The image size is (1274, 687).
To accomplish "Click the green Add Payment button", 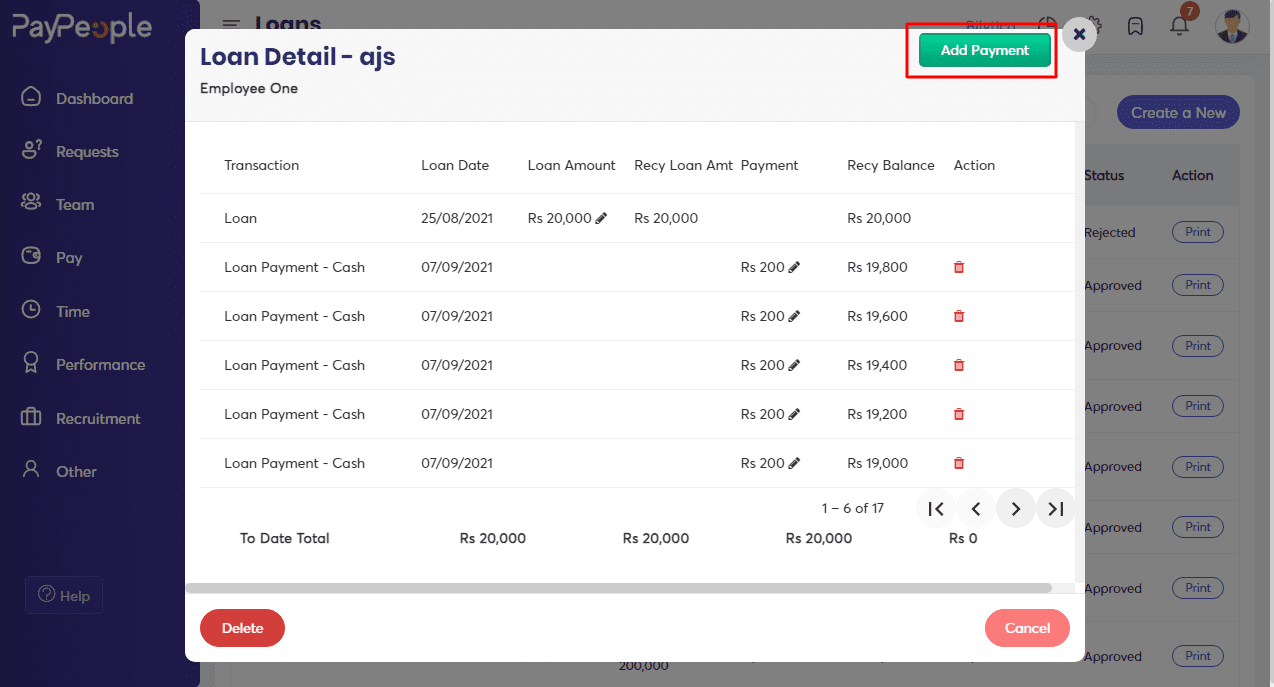I will (x=985, y=51).
